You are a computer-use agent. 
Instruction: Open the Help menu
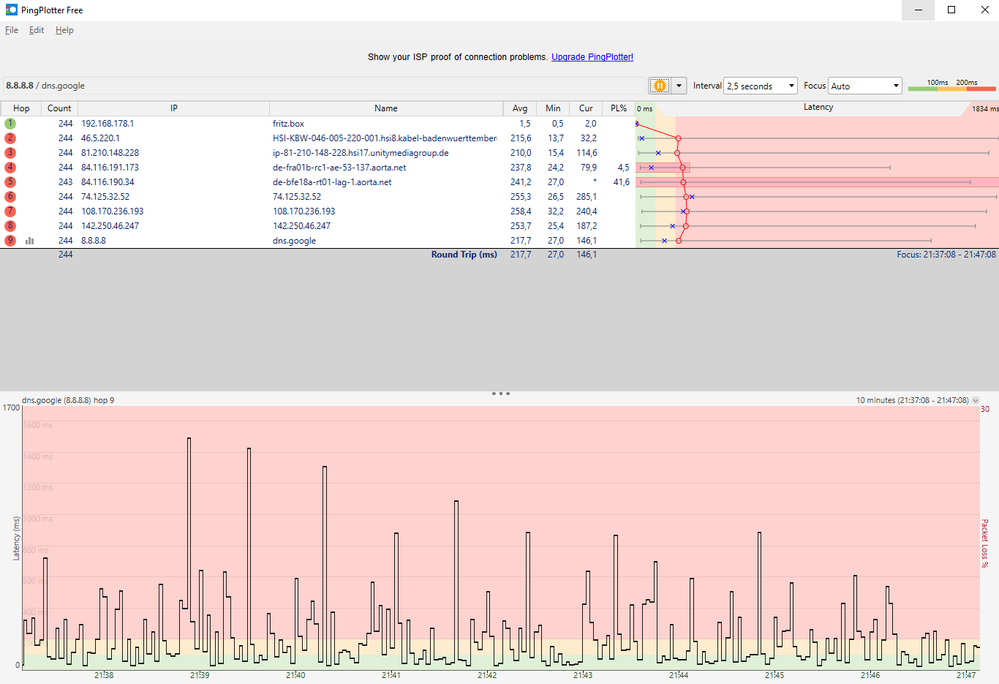click(x=64, y=30)
